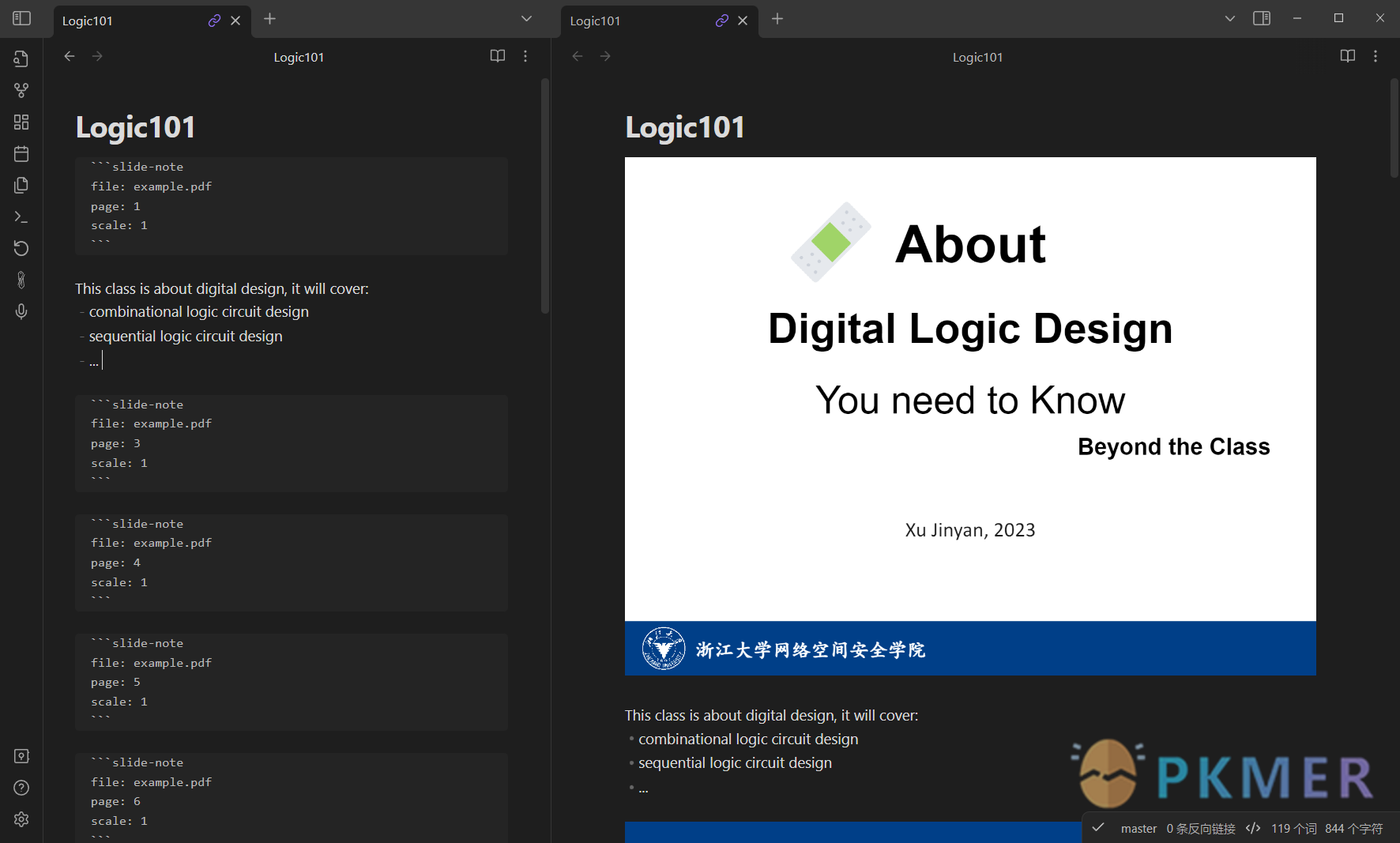Viewport: 1400px width, 843px height.
Task: Close the left Logic101 tab
Action: coord(235,21)
